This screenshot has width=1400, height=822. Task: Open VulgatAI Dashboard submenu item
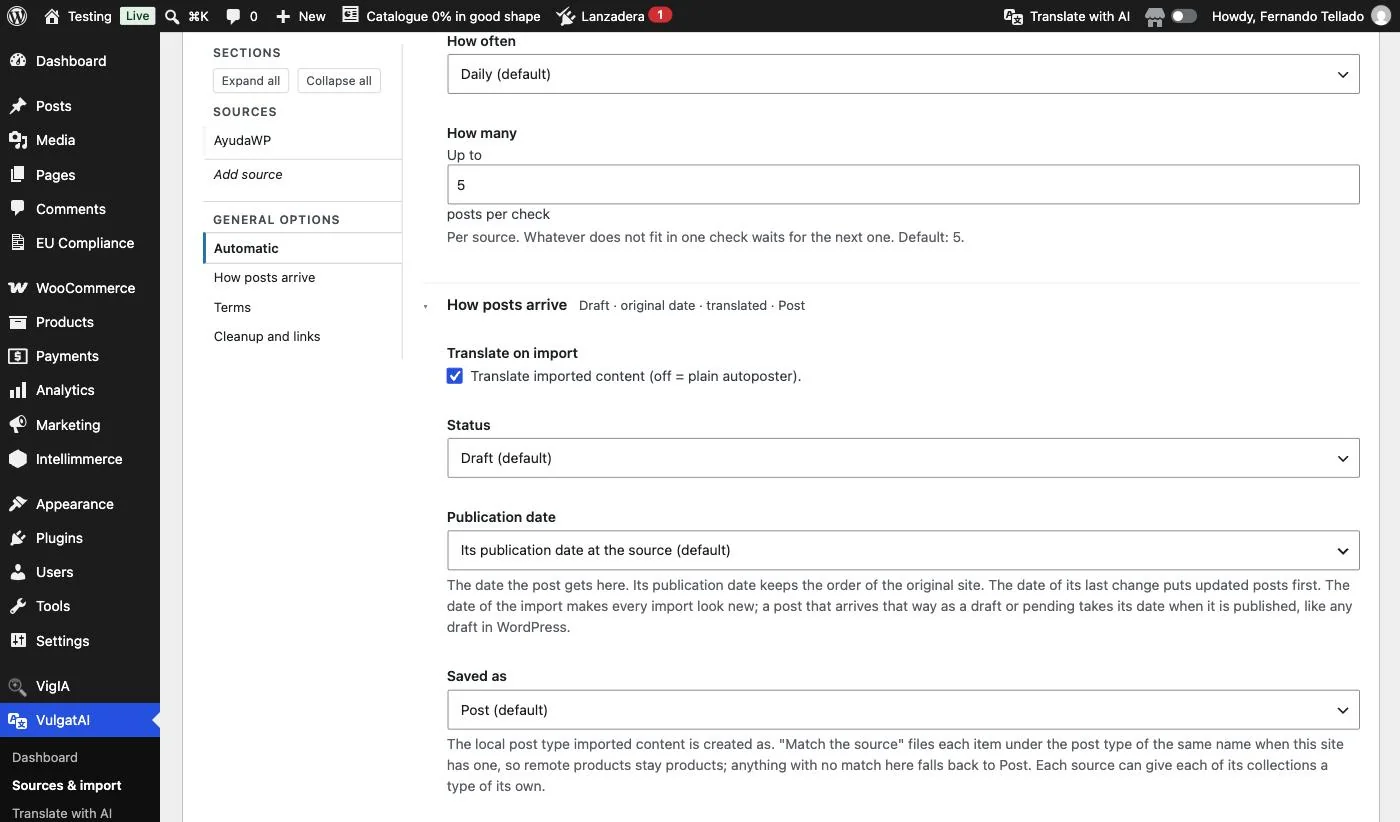45,757
